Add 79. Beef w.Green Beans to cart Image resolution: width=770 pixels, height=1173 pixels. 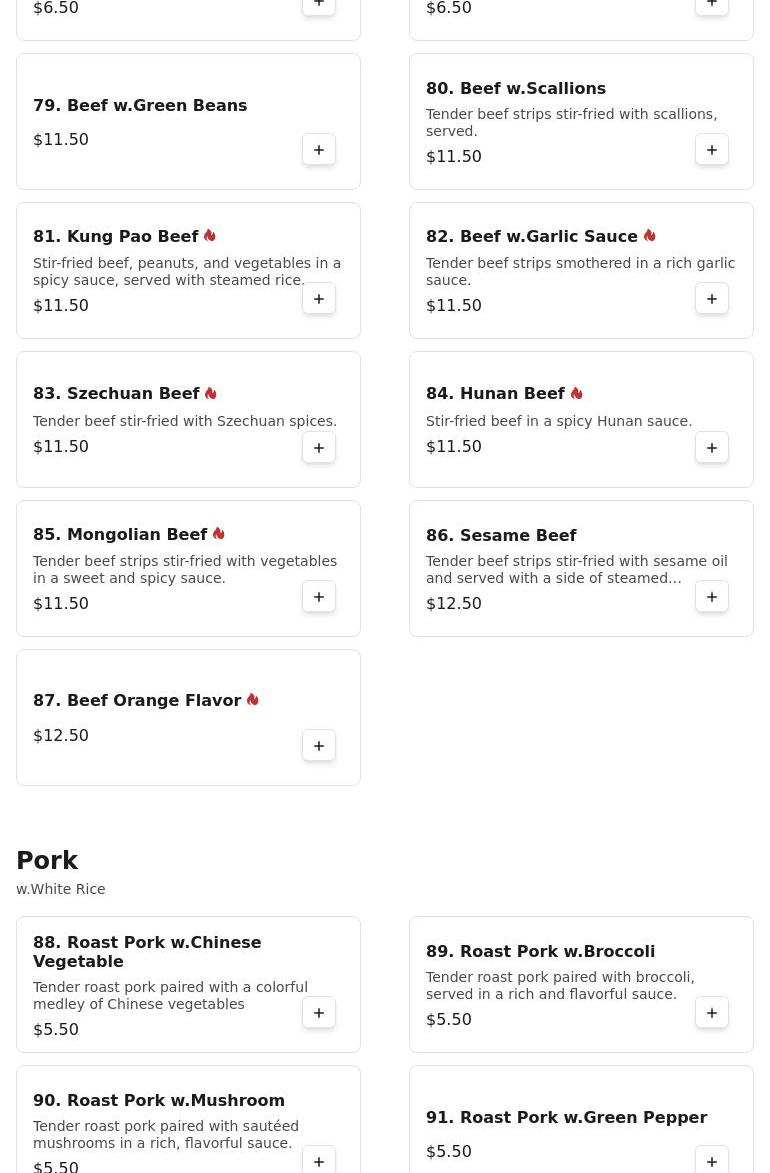(x=319, y=150)
